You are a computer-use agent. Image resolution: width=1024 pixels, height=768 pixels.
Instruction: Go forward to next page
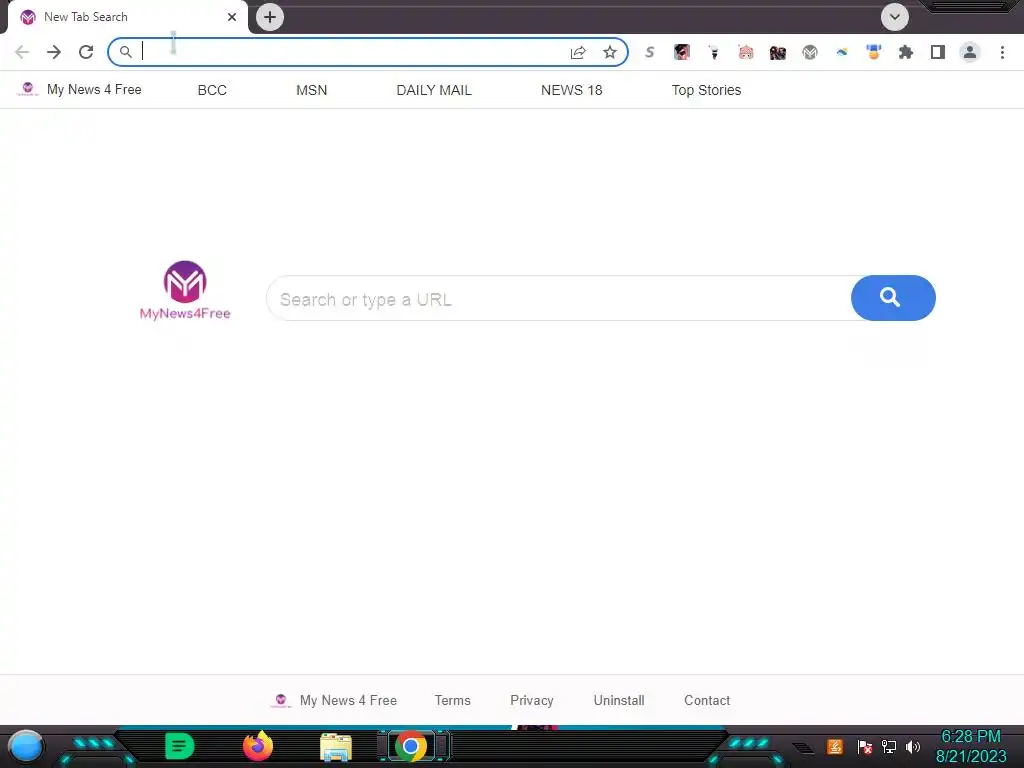[54, 52]
